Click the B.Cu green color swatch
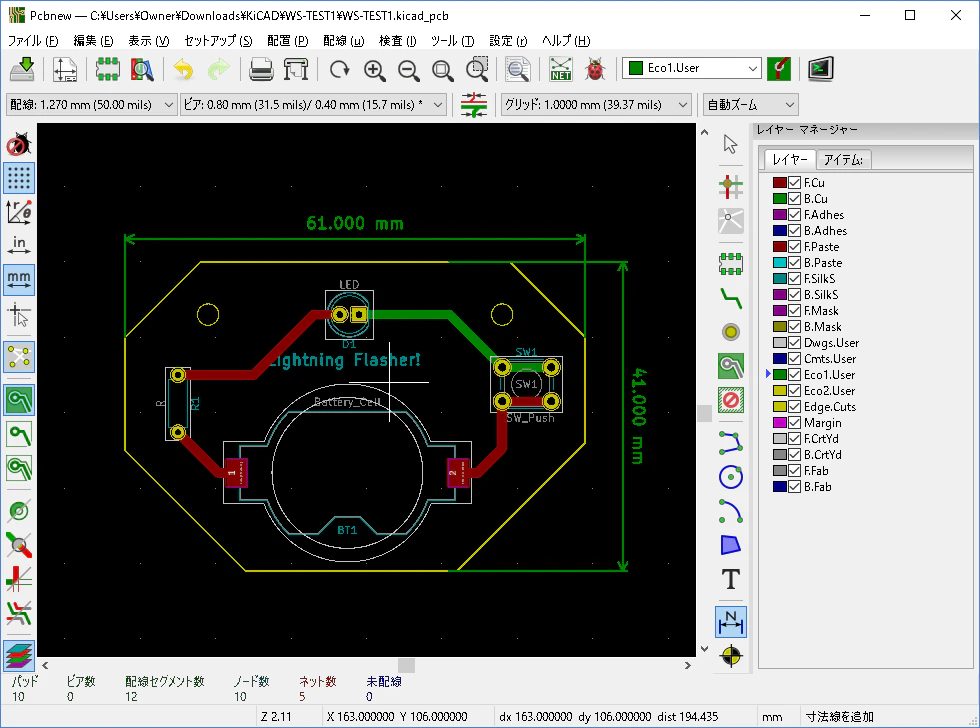The width and height of the screenshot is (980, 728). pyautogui.click(x=779, y=199)
